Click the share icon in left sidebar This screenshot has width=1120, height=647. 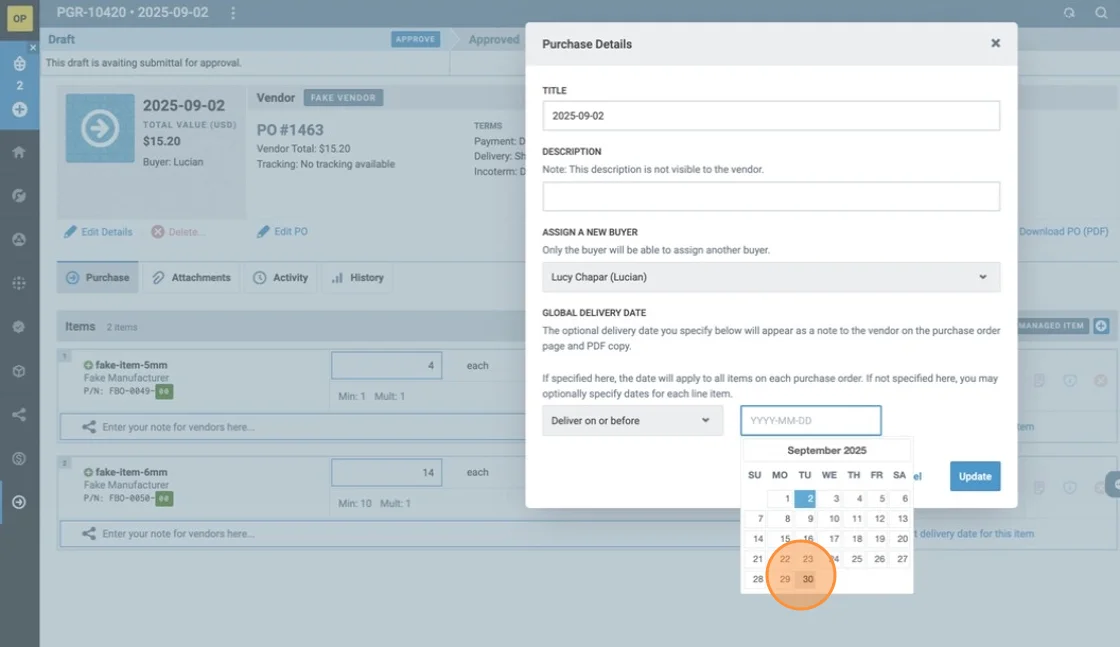[19, 415]
